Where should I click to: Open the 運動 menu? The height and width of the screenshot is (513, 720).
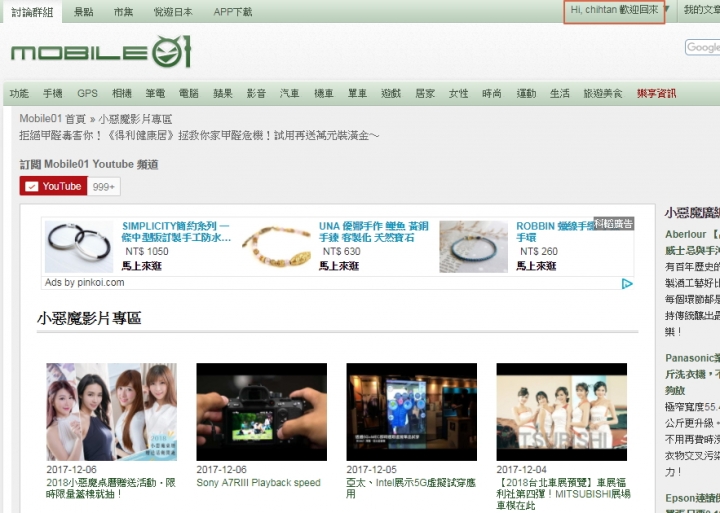click(526, 94)
